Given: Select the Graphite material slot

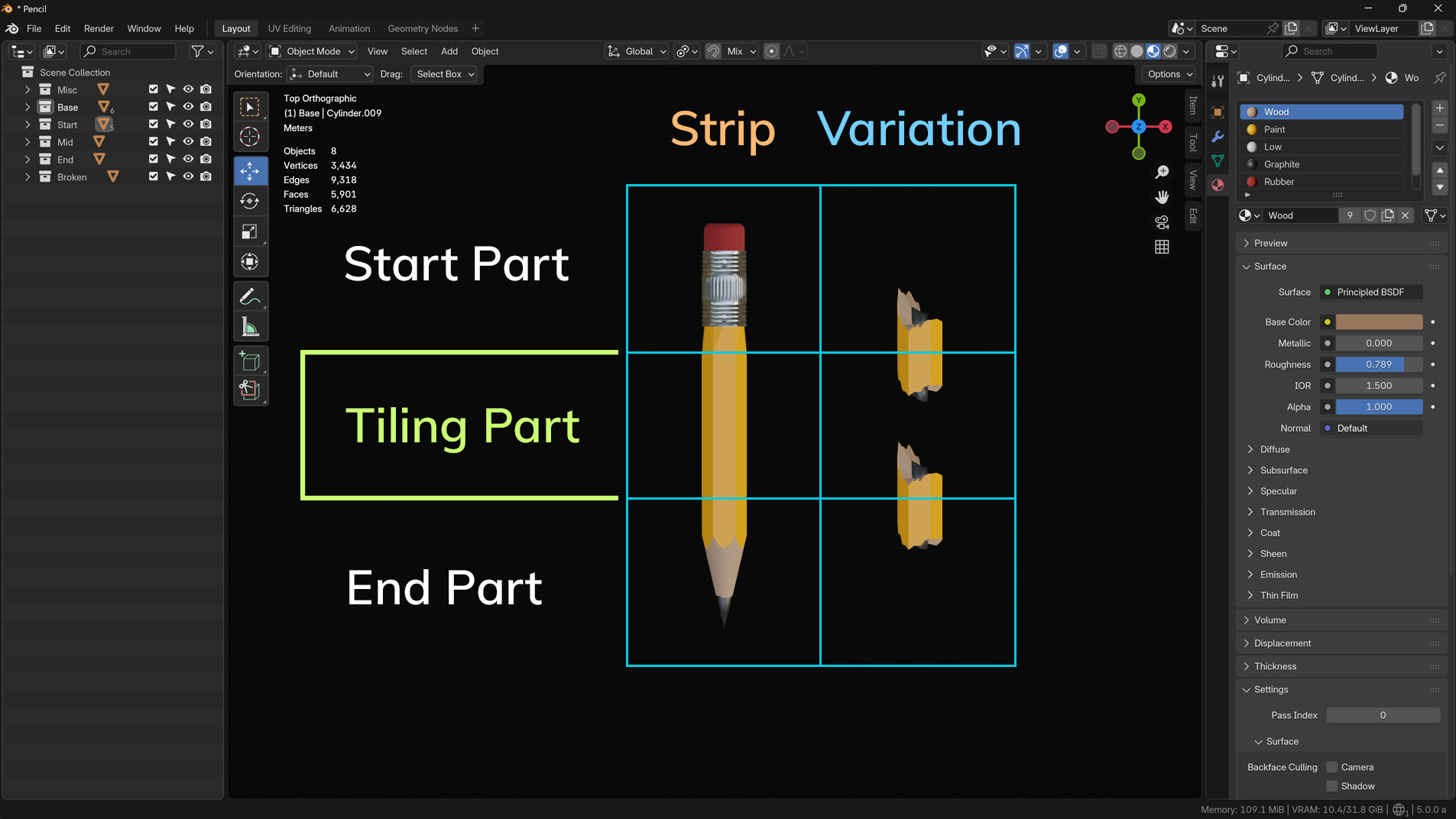Looking at the screenshot, I should coord(1281,164).
